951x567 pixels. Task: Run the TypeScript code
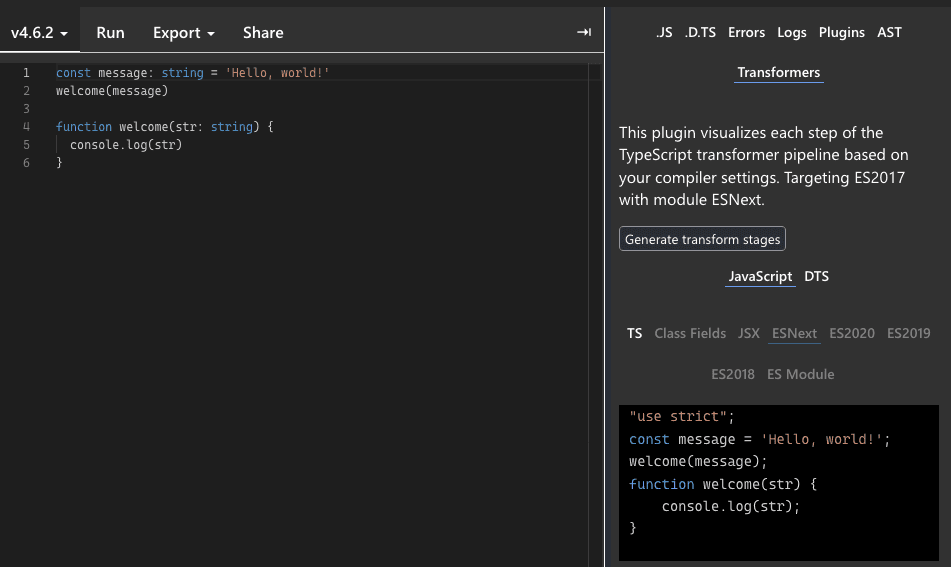(110, 33)
